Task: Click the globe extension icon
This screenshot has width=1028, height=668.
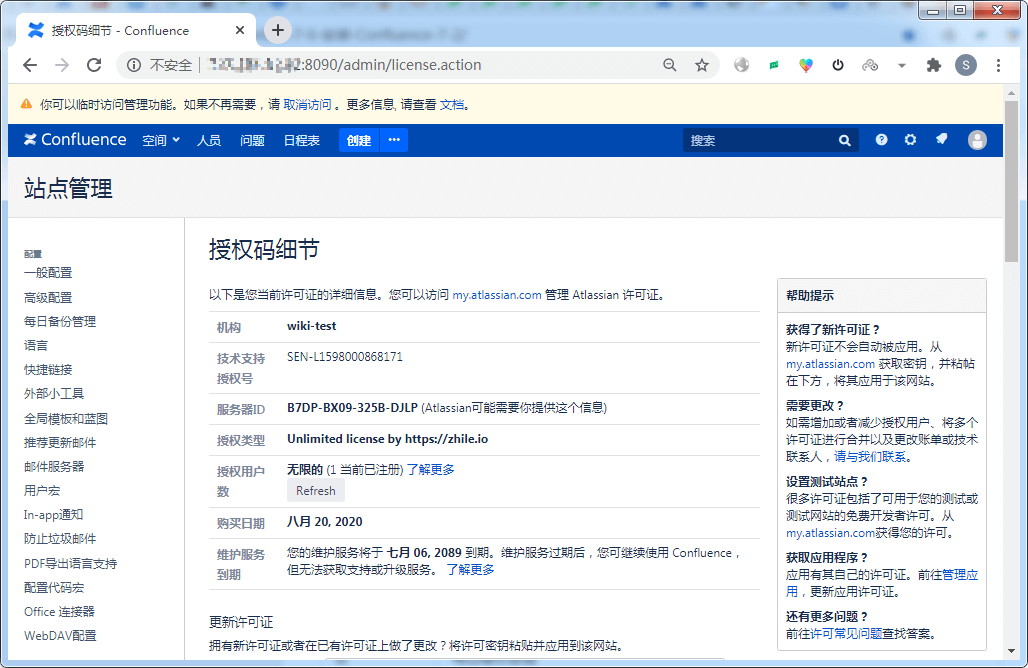Action: (741, 65)
